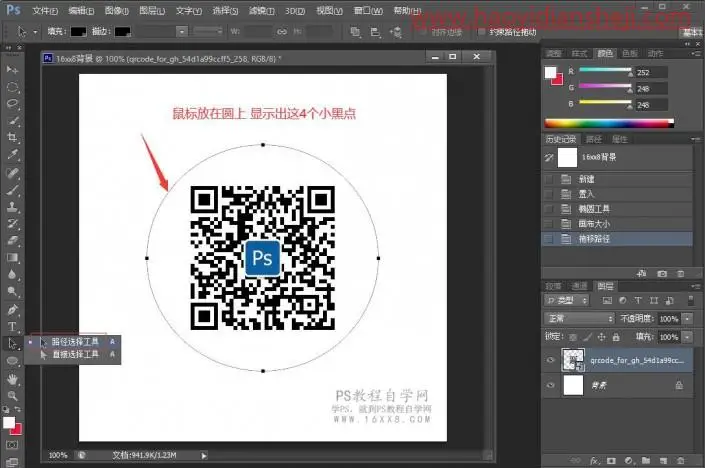Select the Hand tool

click(x=12, y=379)
